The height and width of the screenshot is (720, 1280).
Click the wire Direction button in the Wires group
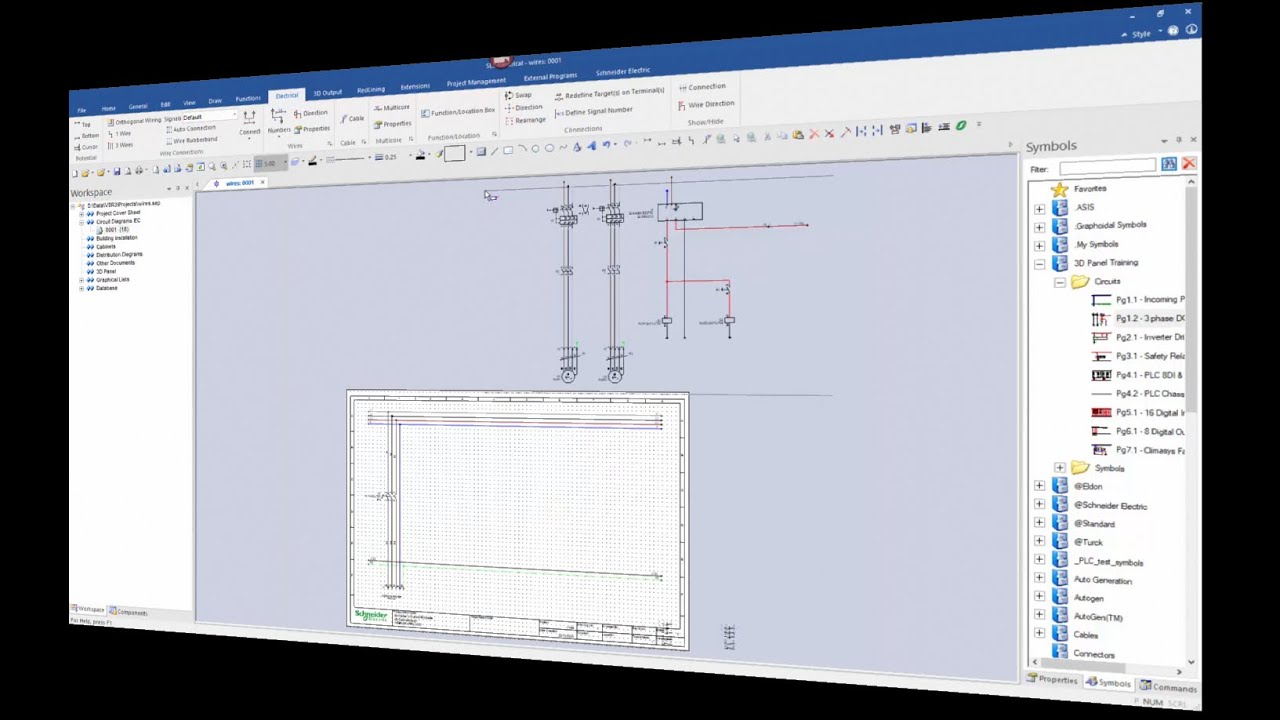[311, 113]
